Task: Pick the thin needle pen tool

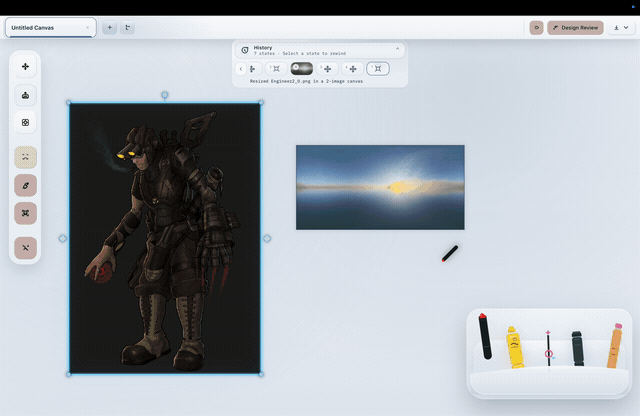Action: pos(549,348)
